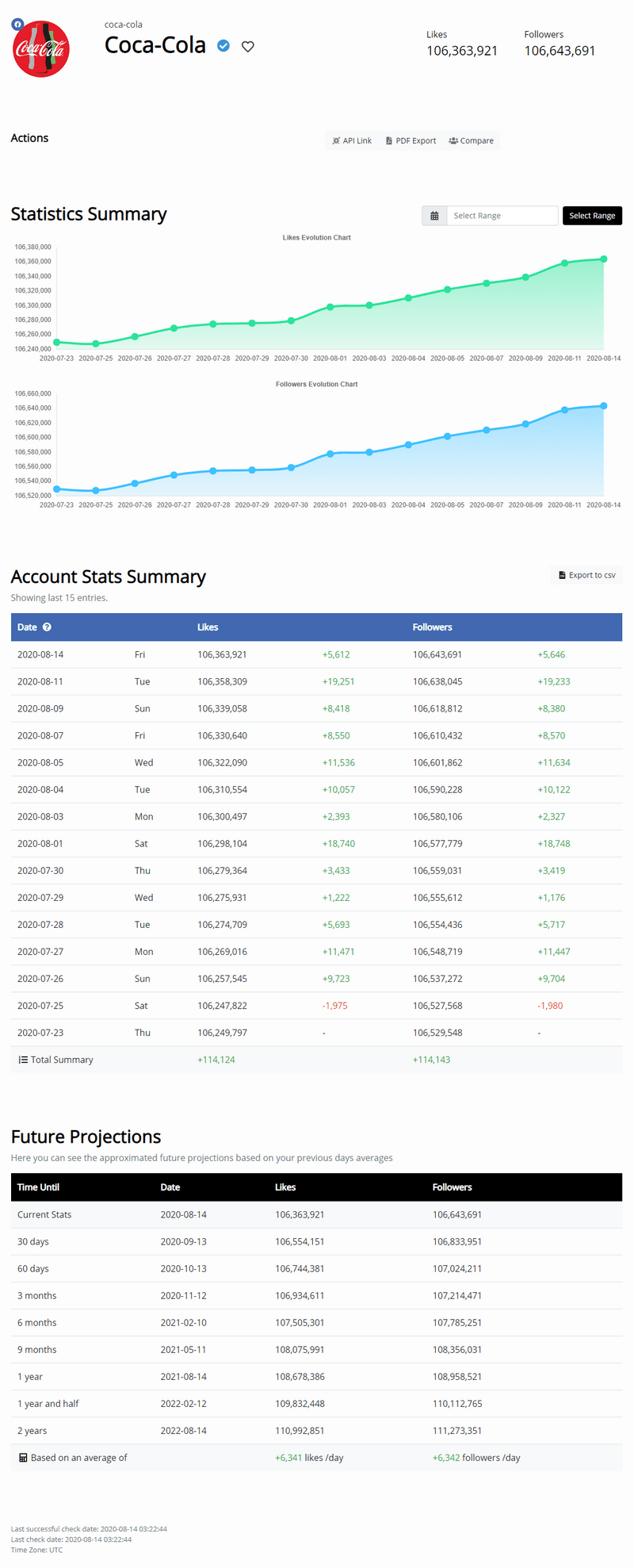Open the Compare accounts option
The image size is (634, 1568).
tap(471, 141)
